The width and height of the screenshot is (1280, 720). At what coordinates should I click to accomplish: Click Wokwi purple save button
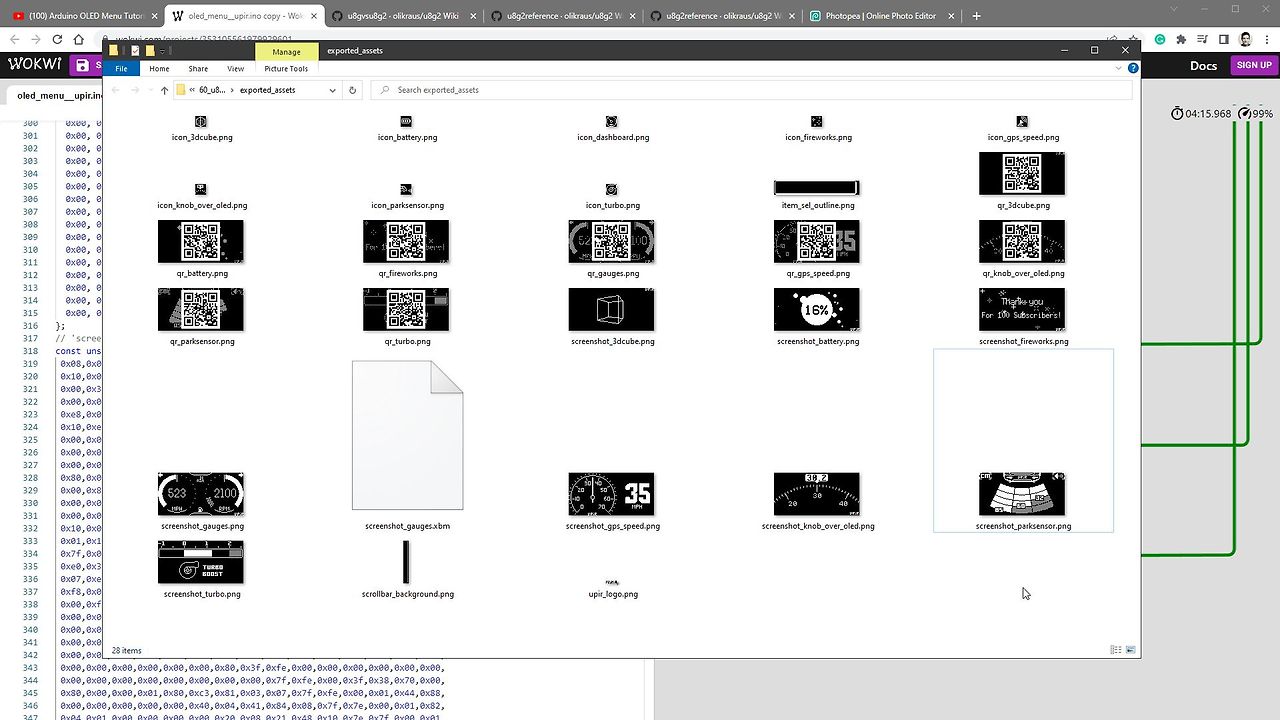84,65
